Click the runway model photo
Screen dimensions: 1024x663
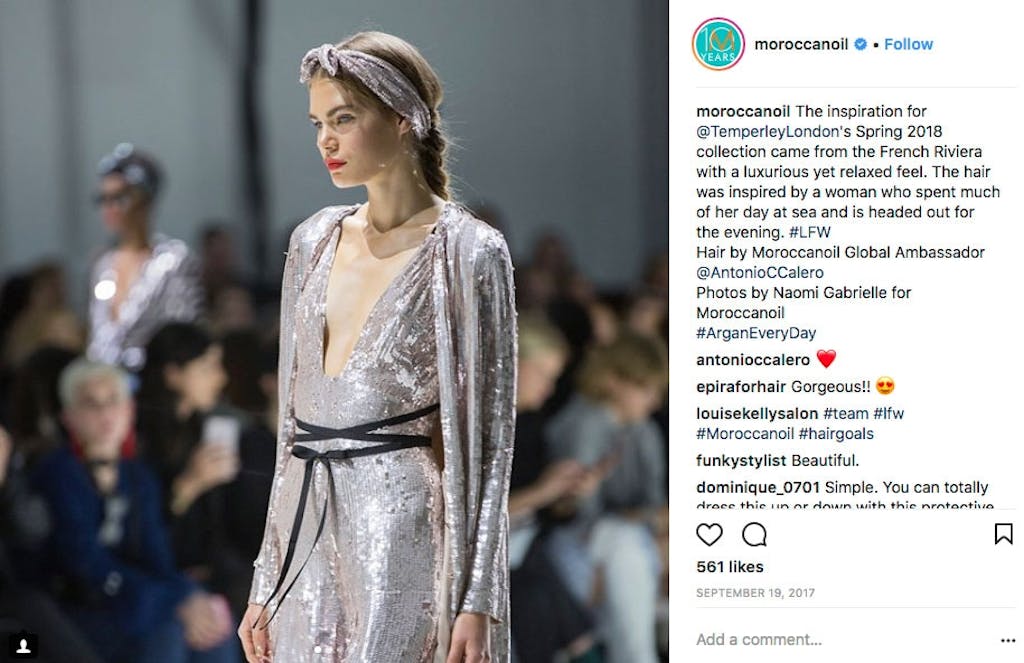pos(334,332)
